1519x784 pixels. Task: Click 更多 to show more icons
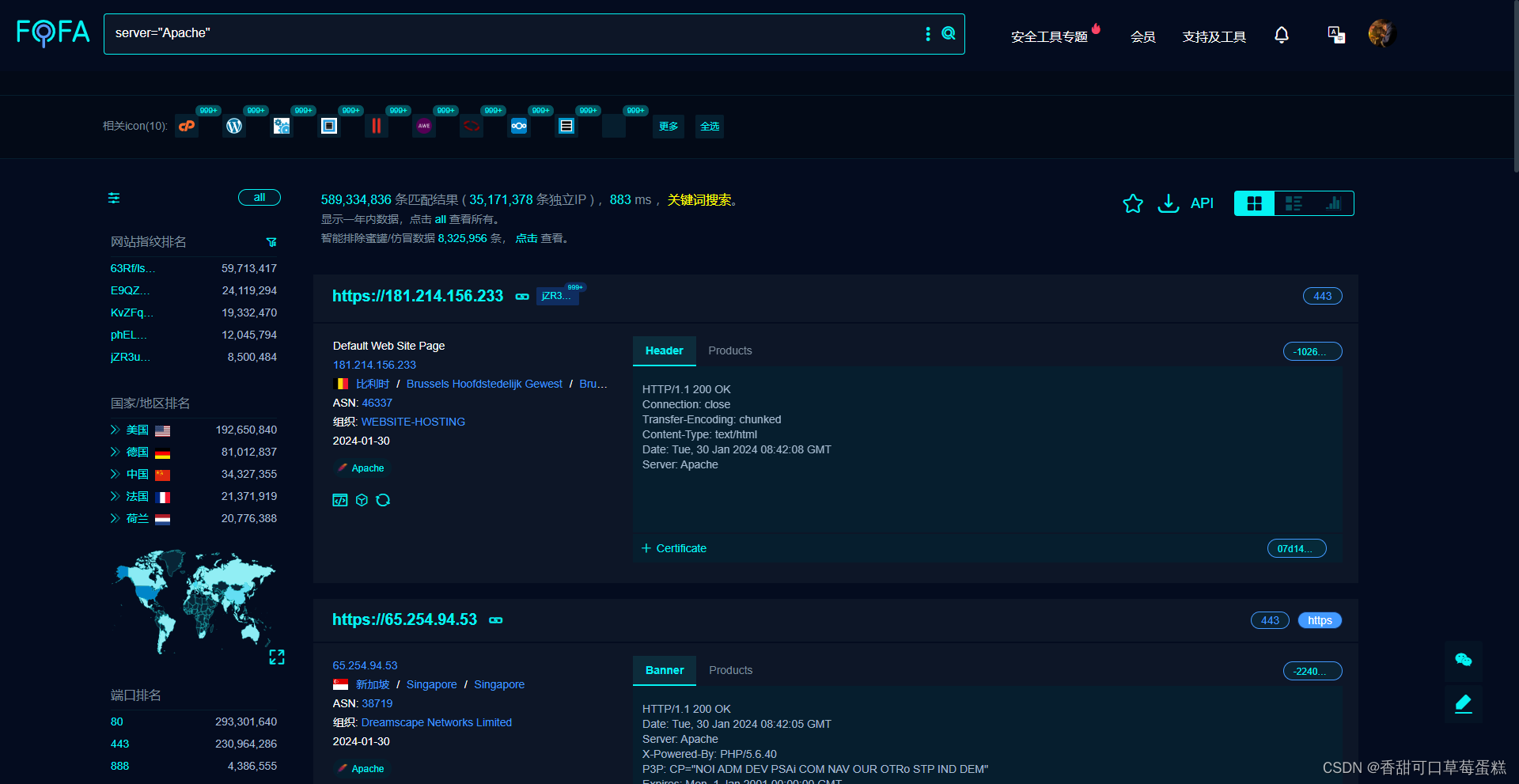click(669, 127)
